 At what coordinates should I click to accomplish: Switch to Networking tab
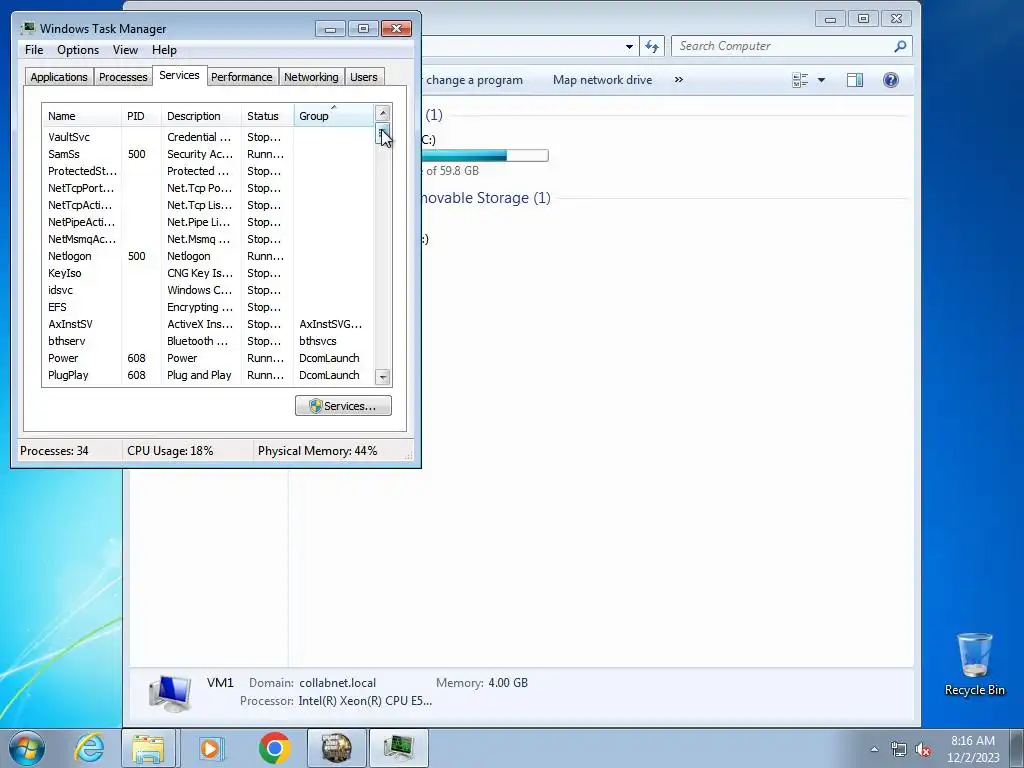pos(312,77)
